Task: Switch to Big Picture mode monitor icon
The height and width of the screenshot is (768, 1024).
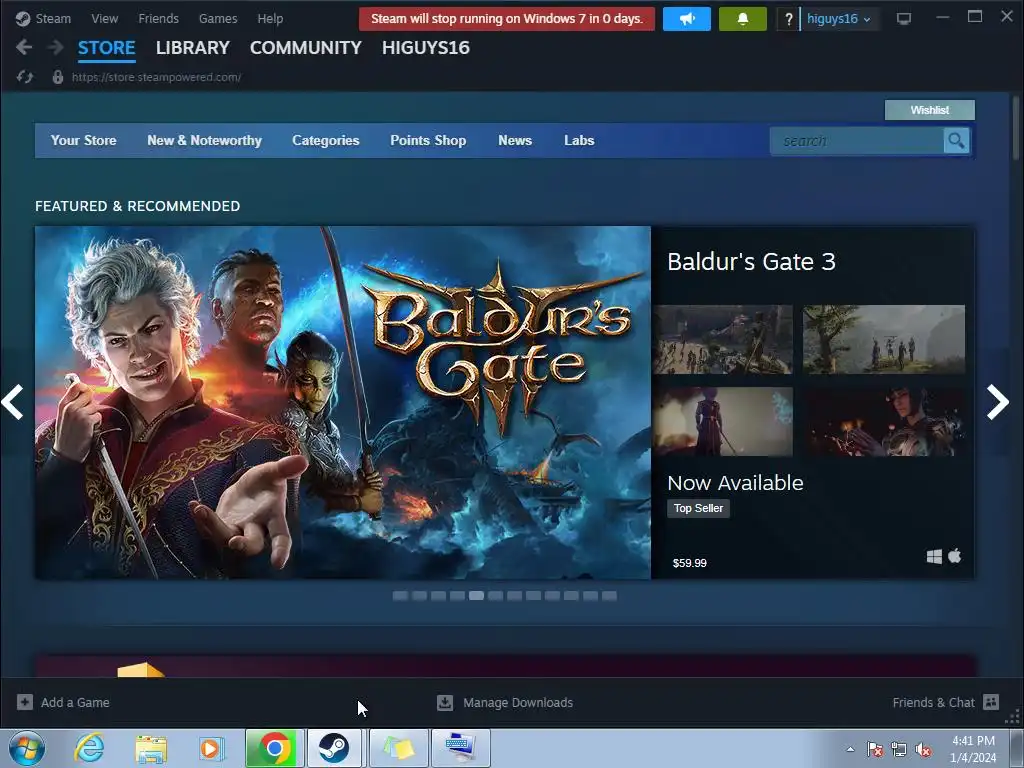Action: click(x=904, y=19)
